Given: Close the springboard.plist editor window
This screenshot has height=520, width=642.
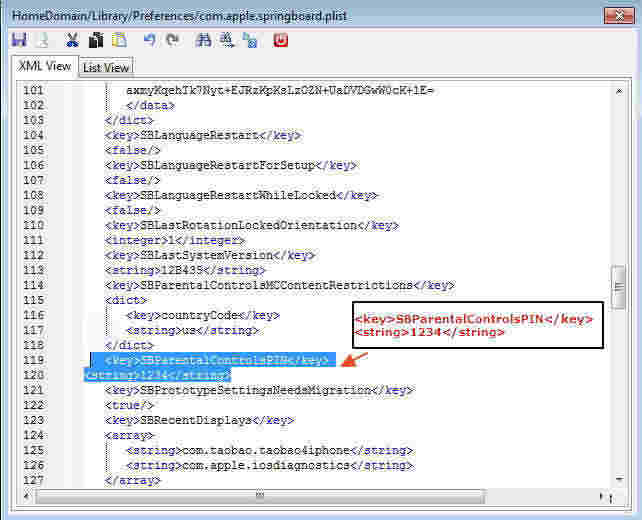Looking at the screenshot, I should tap(619, 16).
